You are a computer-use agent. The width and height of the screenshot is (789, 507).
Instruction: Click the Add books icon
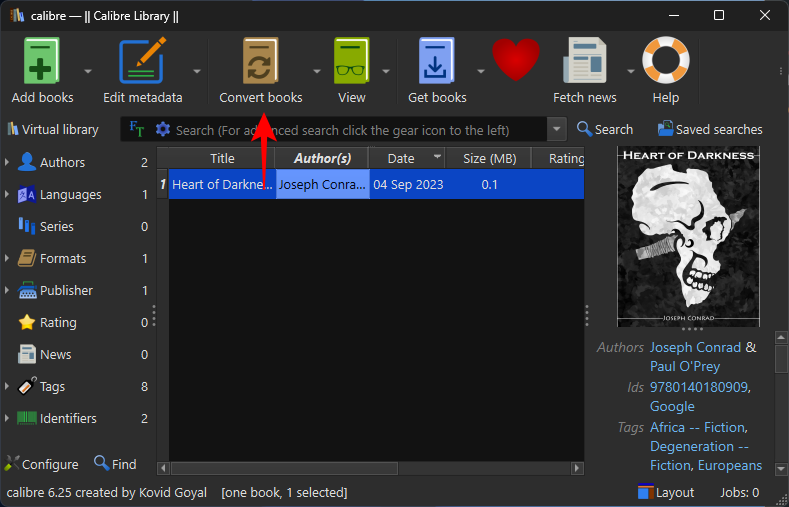click(x=42, y=60)
